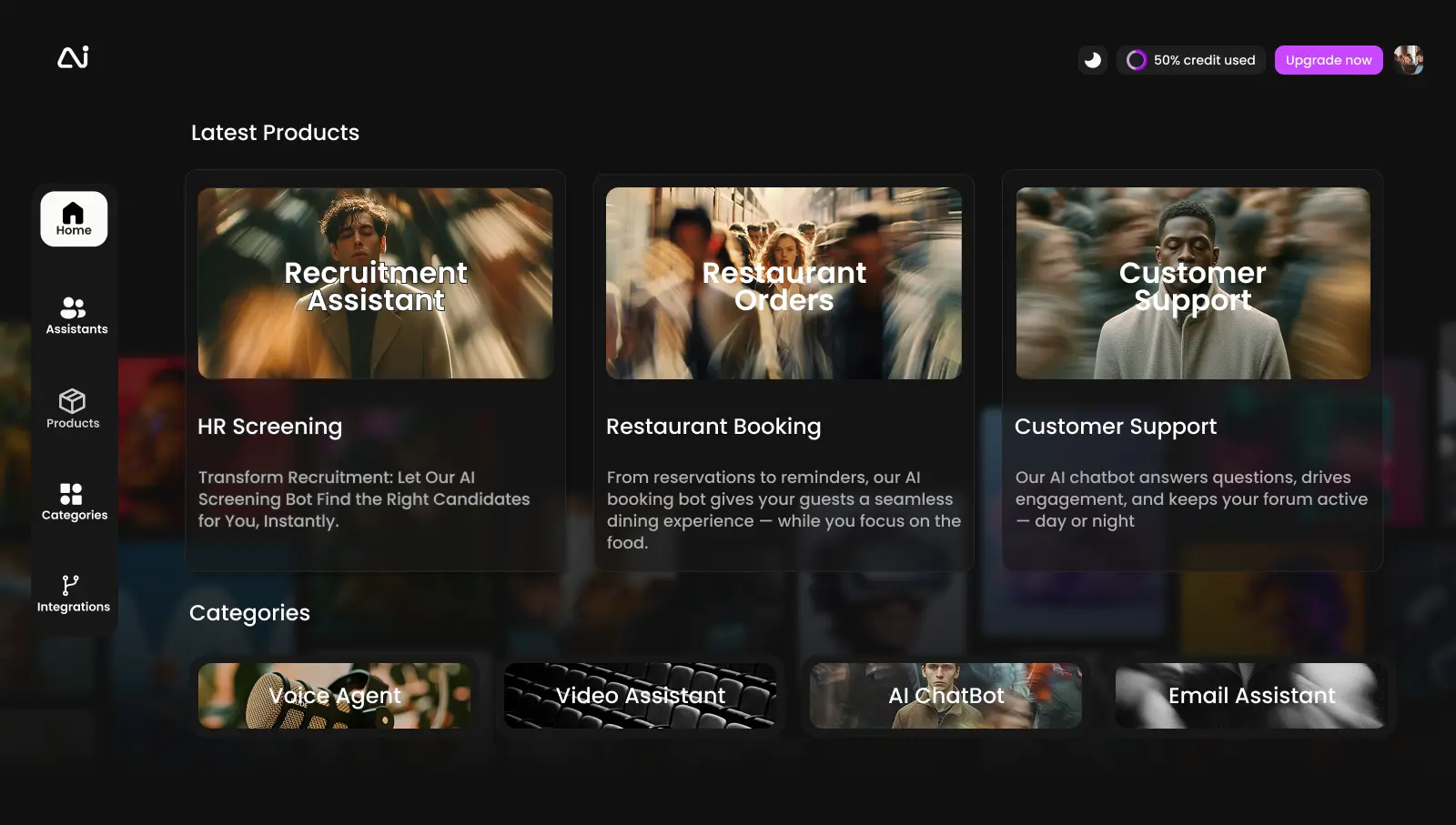The height and width of the screenshot is (825, 1456).
Task: Click the Latest Products heading
Action: click(x=275, y=133)
